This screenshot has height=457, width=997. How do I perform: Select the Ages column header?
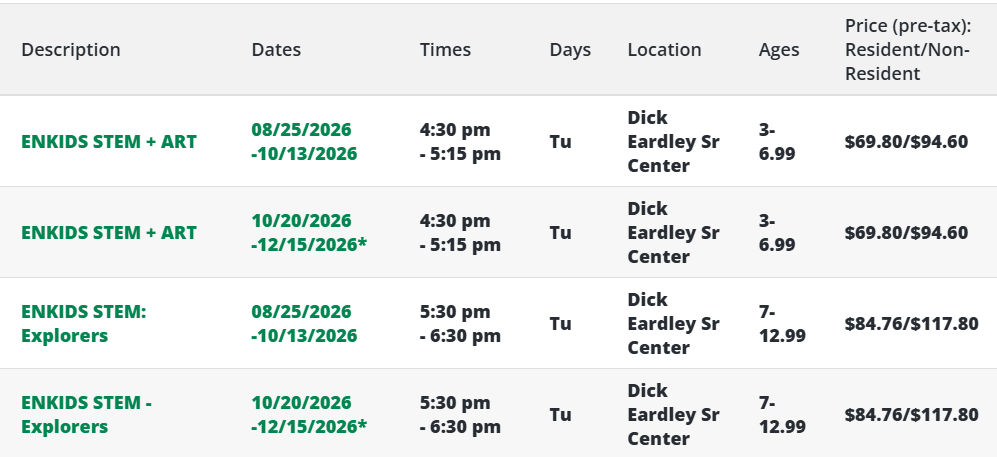point(779,50)
